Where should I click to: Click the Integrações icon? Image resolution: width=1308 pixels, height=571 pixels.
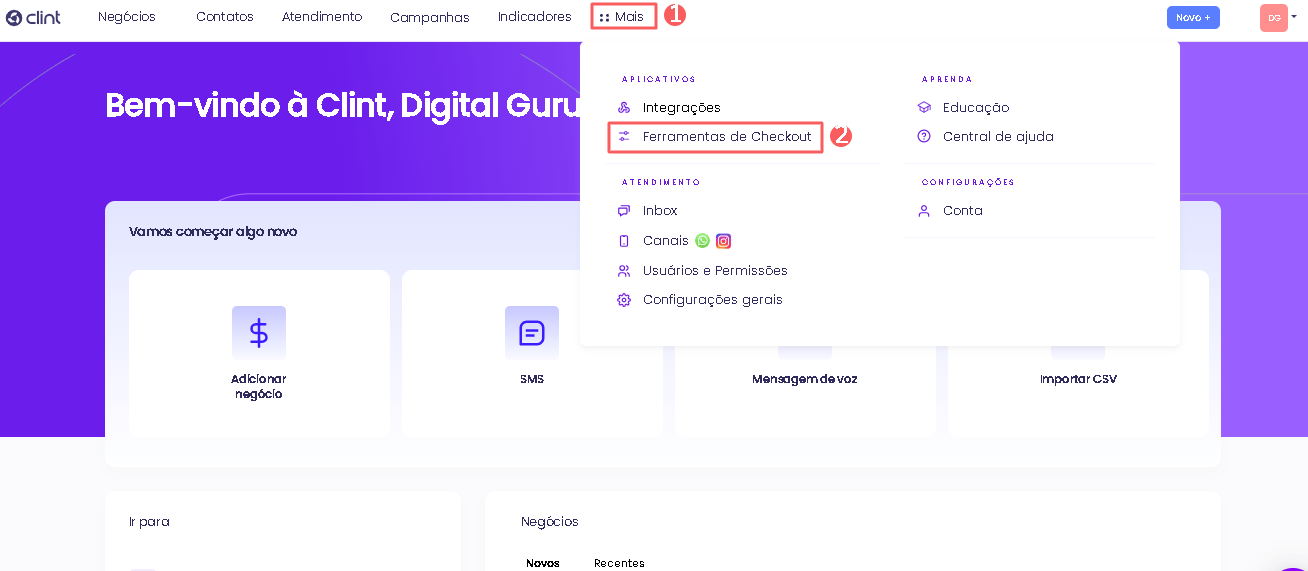click(624, 108)
